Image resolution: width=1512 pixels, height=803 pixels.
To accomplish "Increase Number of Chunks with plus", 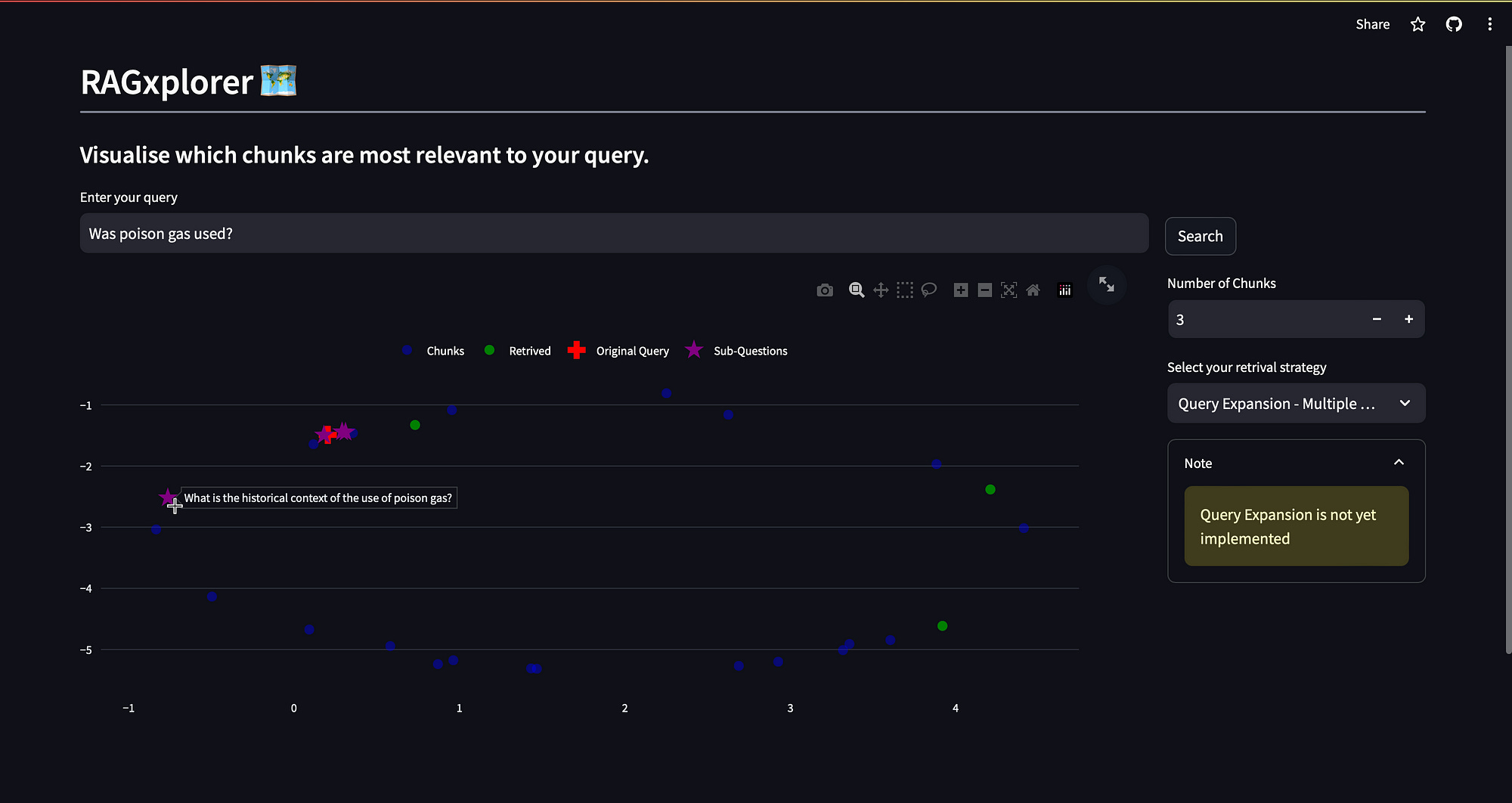I will (x=1408, y=319).
